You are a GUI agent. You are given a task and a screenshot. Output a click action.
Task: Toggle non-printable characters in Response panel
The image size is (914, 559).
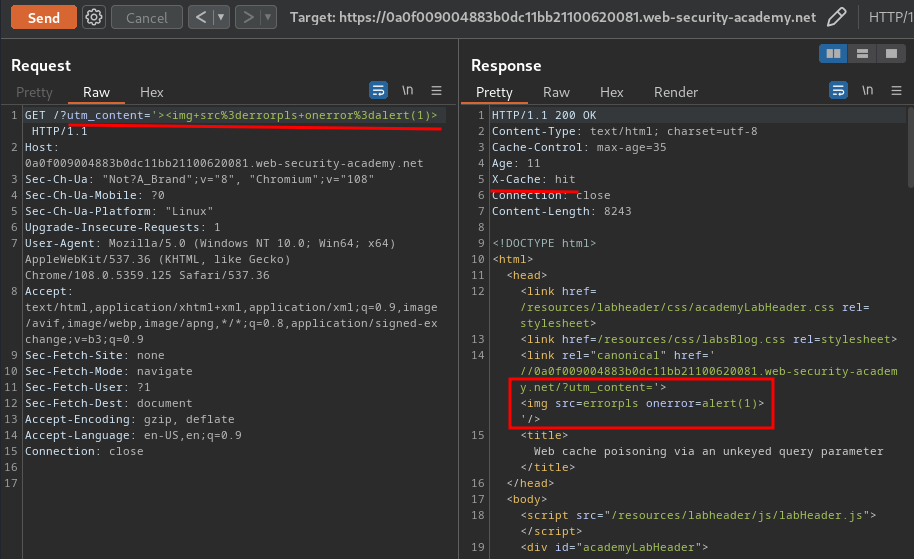click(867, 90)
